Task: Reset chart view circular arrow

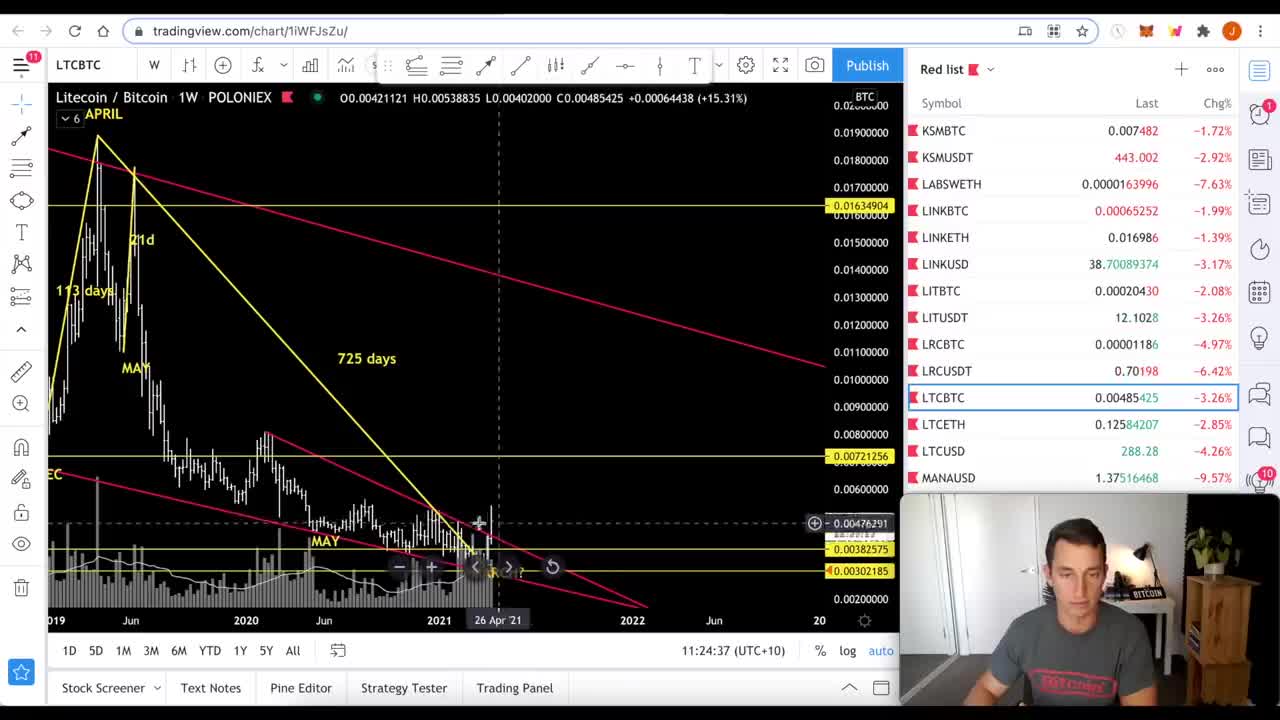Action: coord(552,568)
